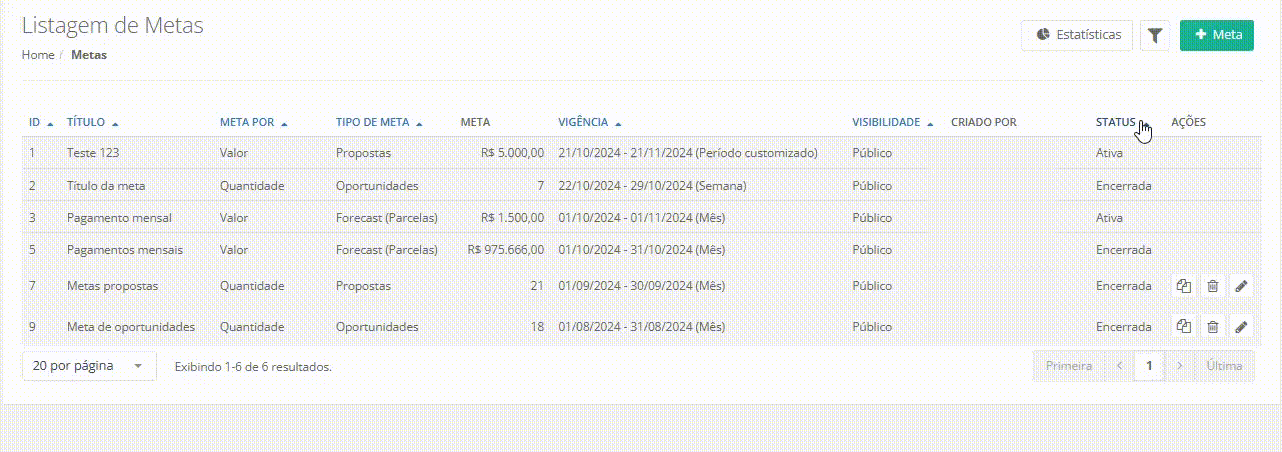Screen dimensions: 1282x452
Task: Edit the Metas propostas goal
Action: pyautogui.click(x=1241, y=286)
